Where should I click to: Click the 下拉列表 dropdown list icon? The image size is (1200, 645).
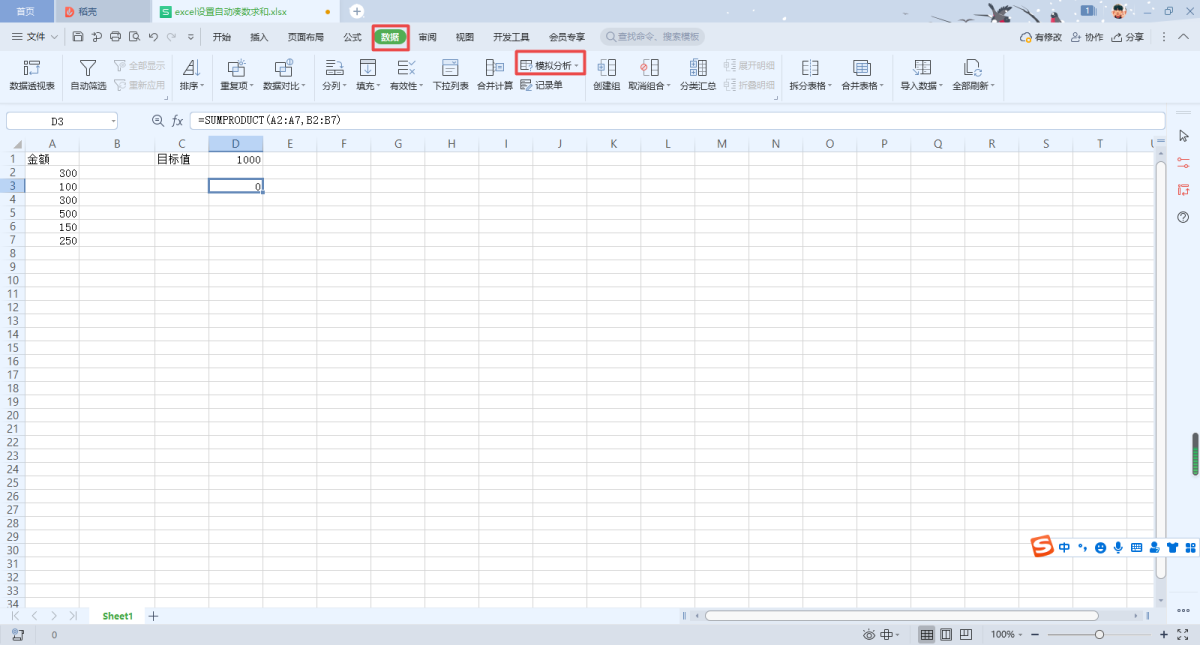pos(450,74)
